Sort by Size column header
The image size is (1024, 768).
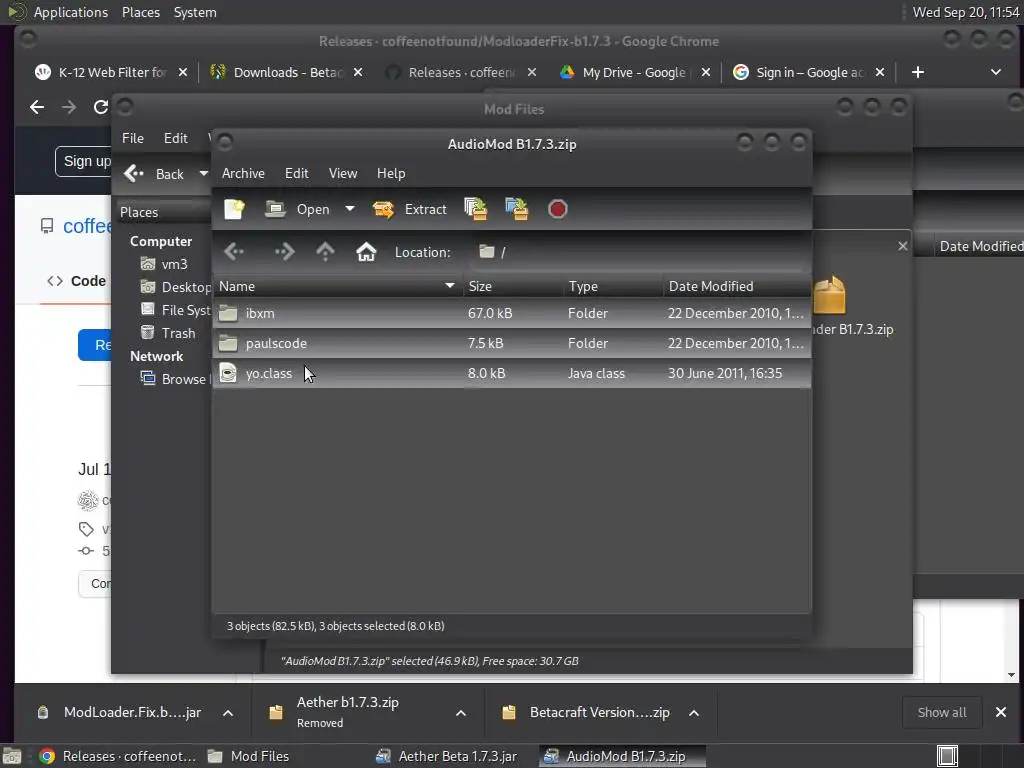coord(513,286)
